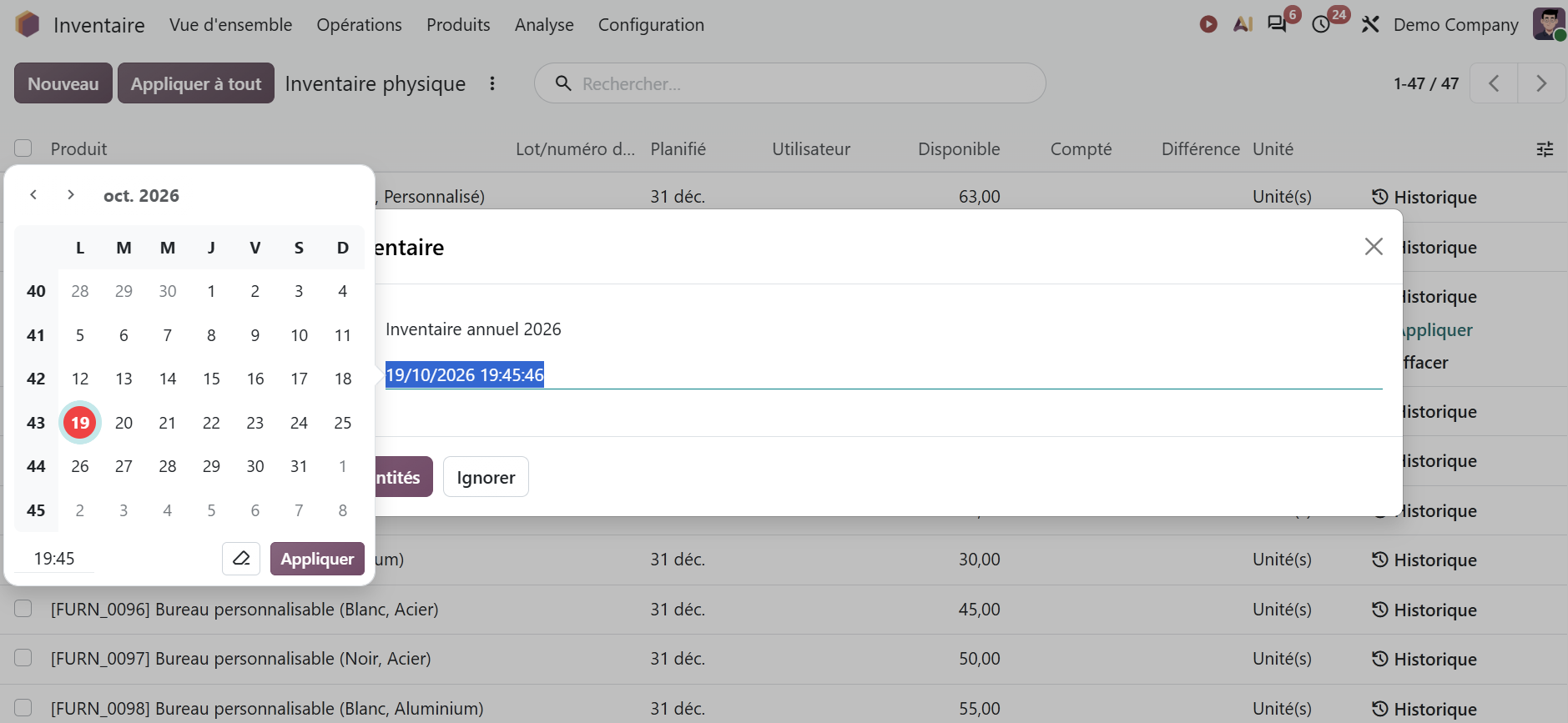1568x723 pixels.
Task: Click the date field showing 19/10/2026 19:45:46
Action: point(884,375)
